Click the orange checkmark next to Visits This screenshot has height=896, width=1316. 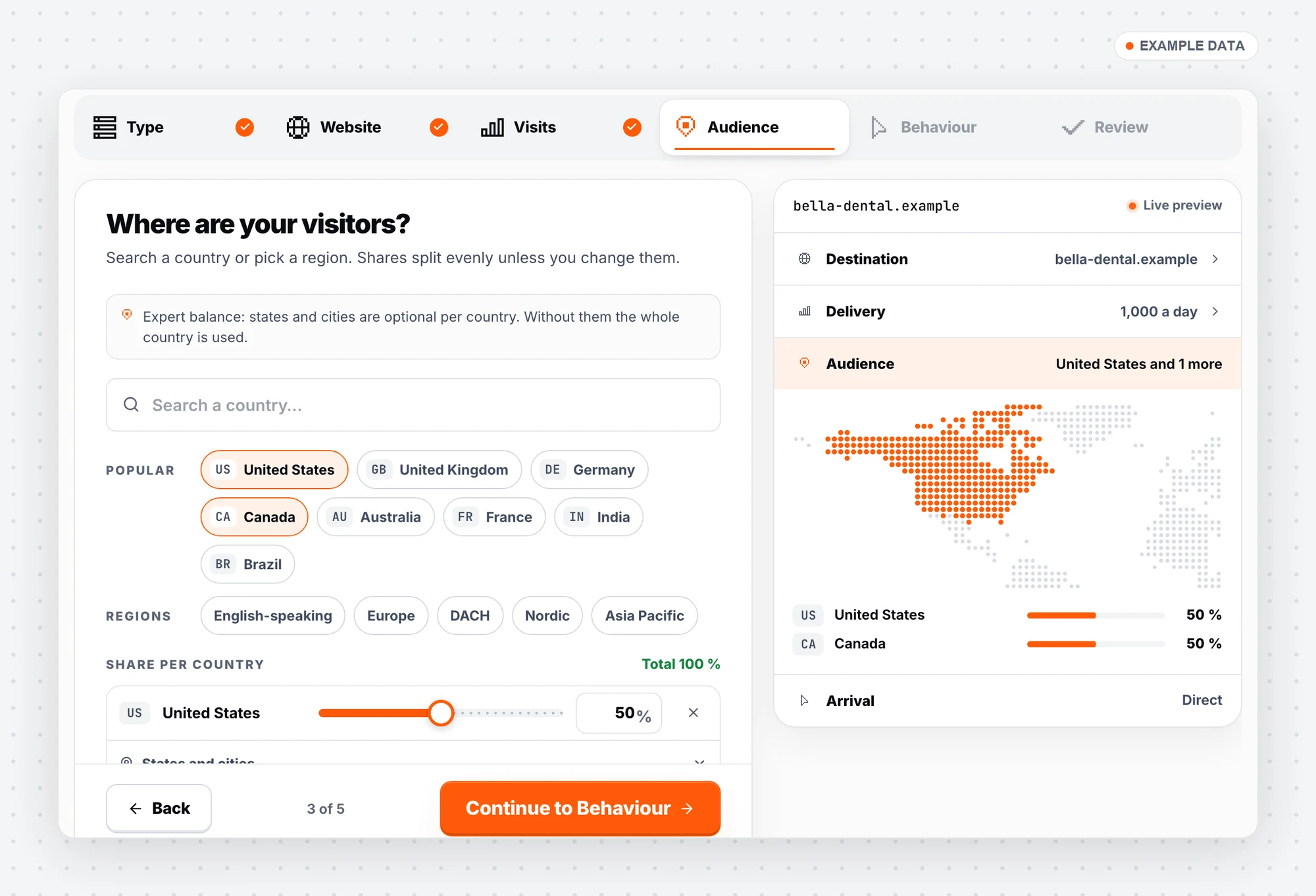coord(632,127)
